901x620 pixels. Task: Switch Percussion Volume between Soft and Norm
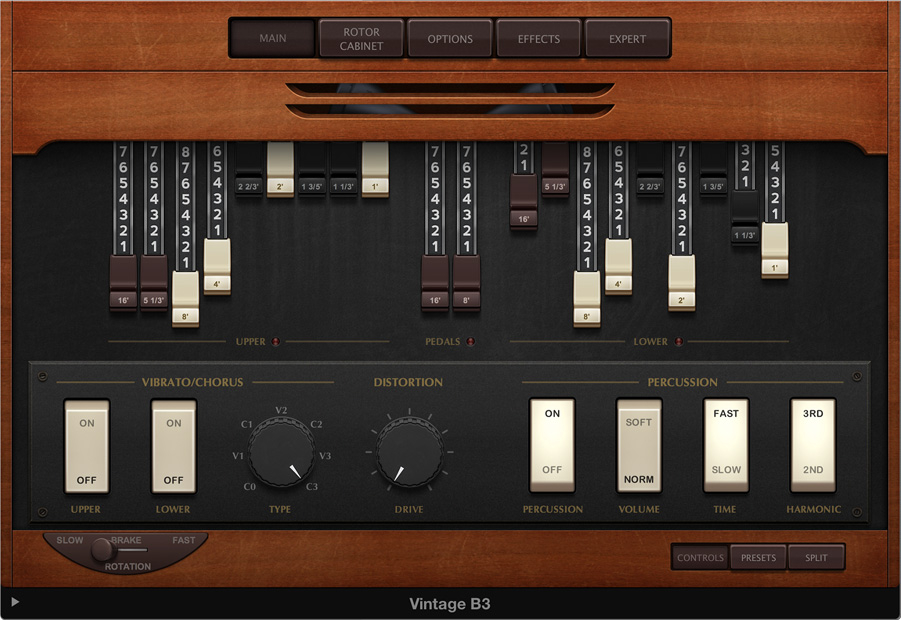[x=638, y=446]
